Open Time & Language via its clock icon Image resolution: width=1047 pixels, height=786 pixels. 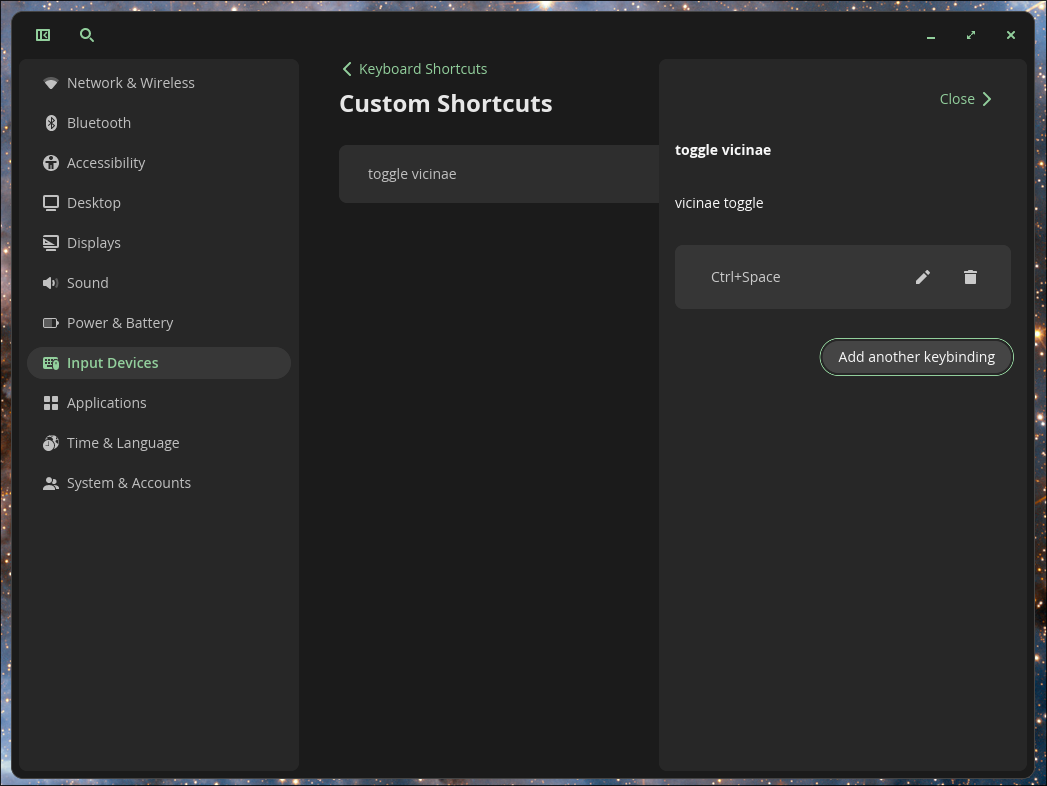click(51, 443)
